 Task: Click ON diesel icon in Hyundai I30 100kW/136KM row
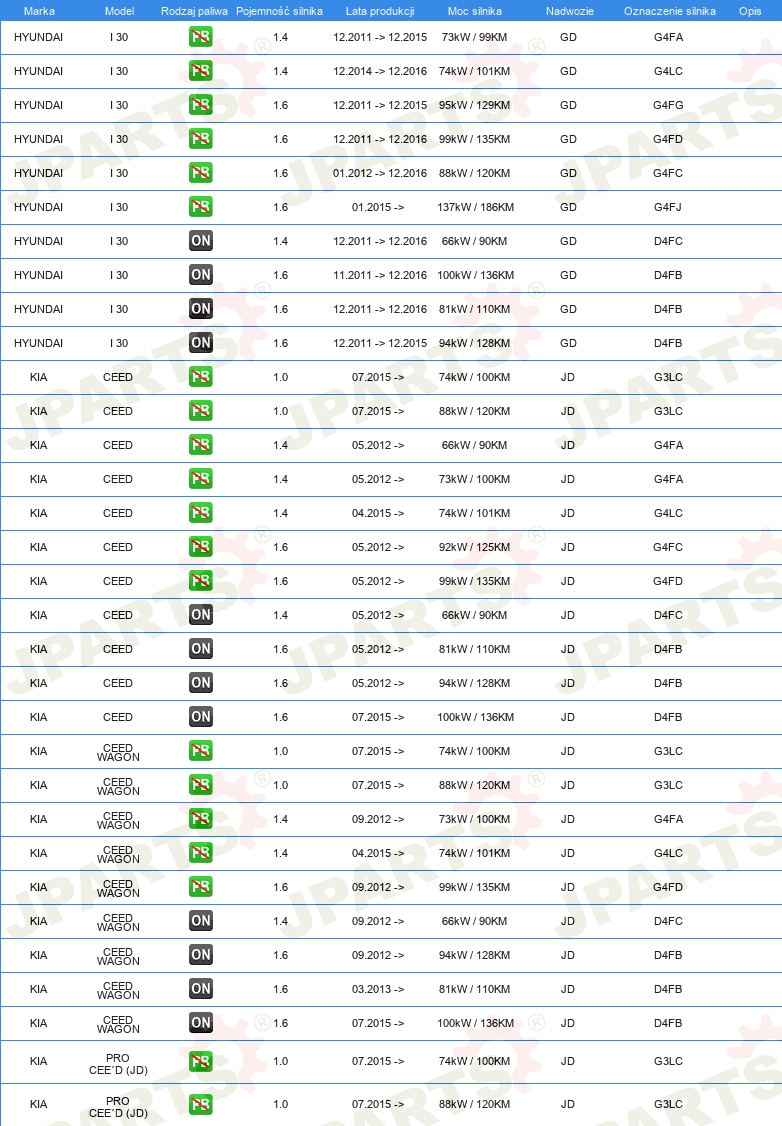pyautogui.click(x=200, y=274)
